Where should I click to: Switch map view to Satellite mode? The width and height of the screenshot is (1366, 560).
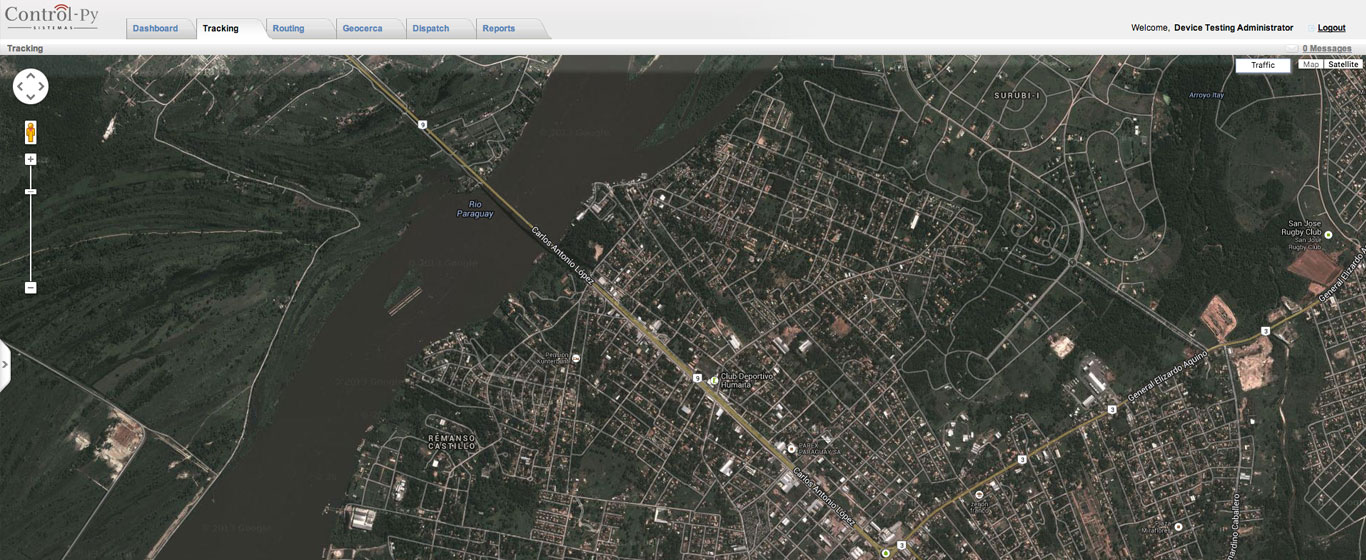(x=1343, y=64)
